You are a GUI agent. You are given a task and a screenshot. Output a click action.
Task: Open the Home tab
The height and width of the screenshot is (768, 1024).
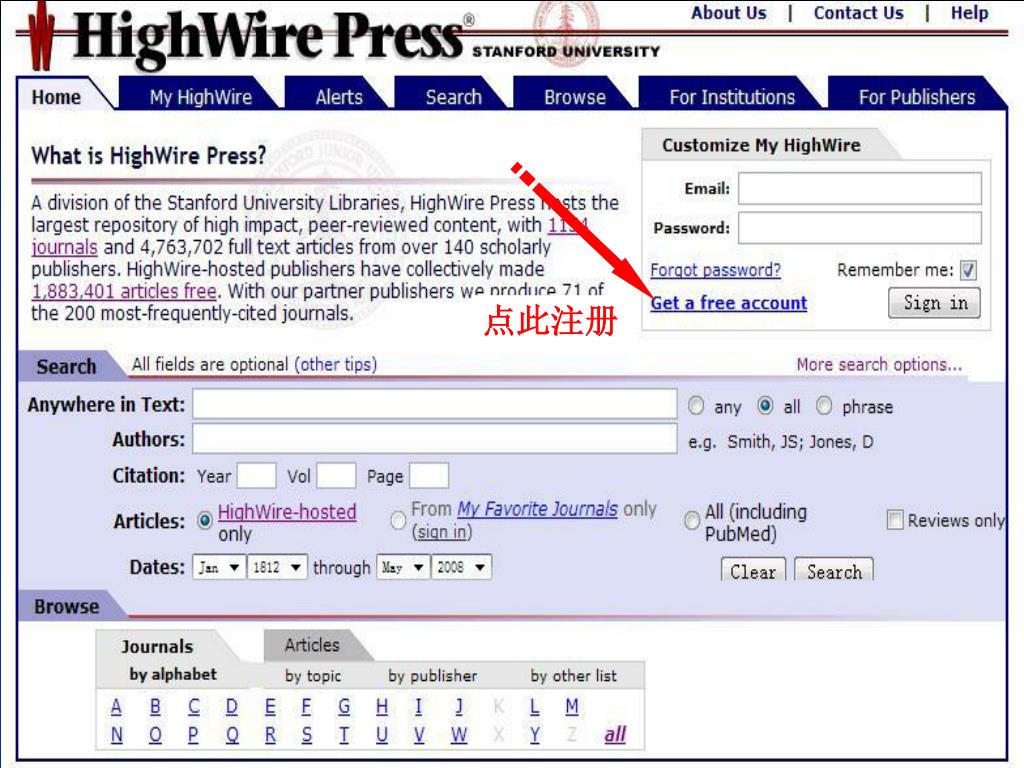pyautogui.click(x=57, y=97)
